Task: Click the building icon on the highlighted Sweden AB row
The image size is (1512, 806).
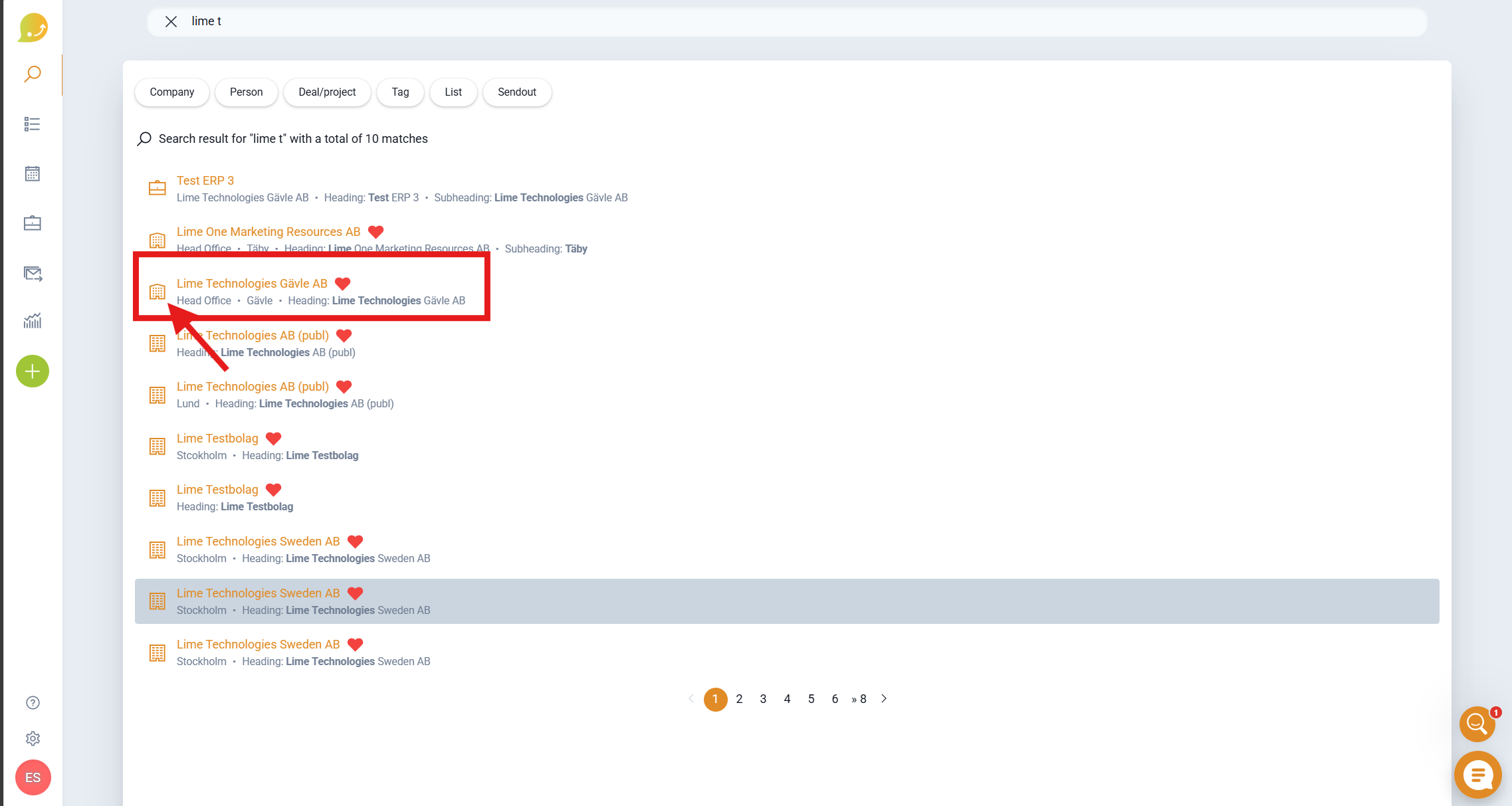Action: coord(158,601)
